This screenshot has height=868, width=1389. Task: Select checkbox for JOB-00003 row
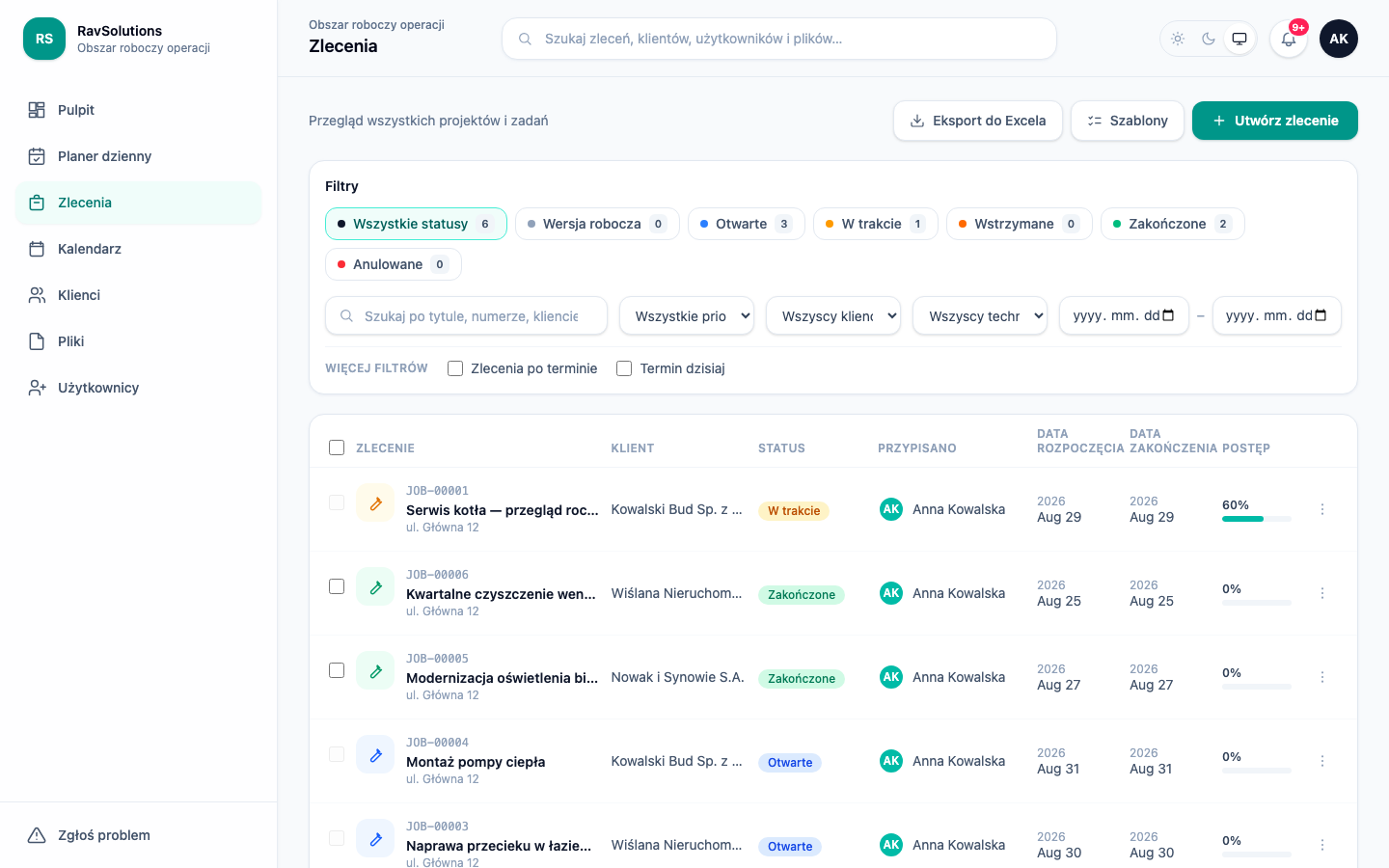337,838
